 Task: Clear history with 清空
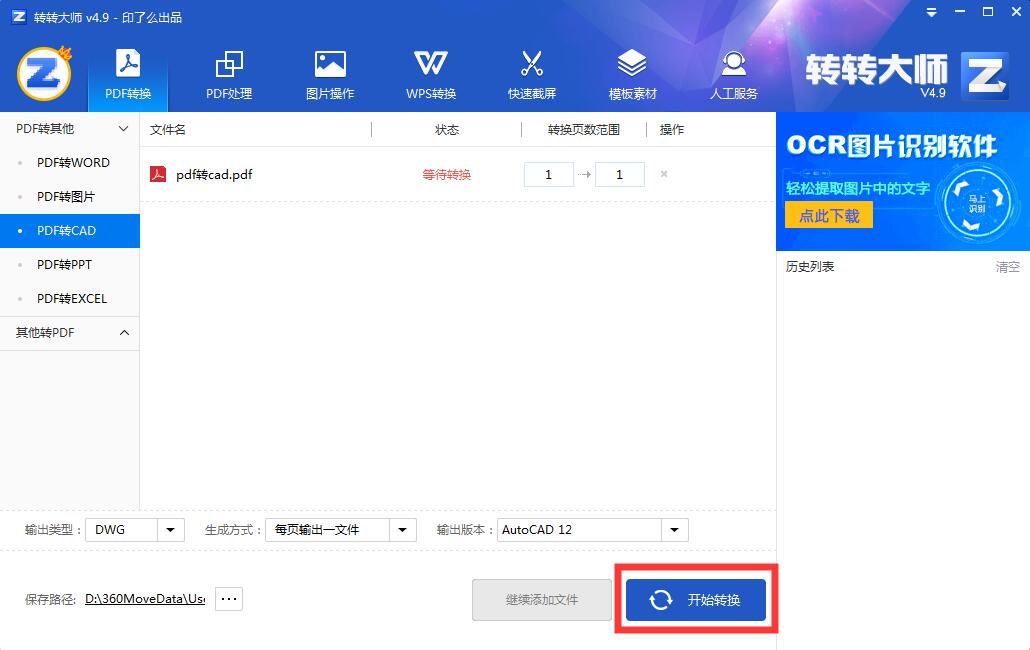click(1008, 267)
